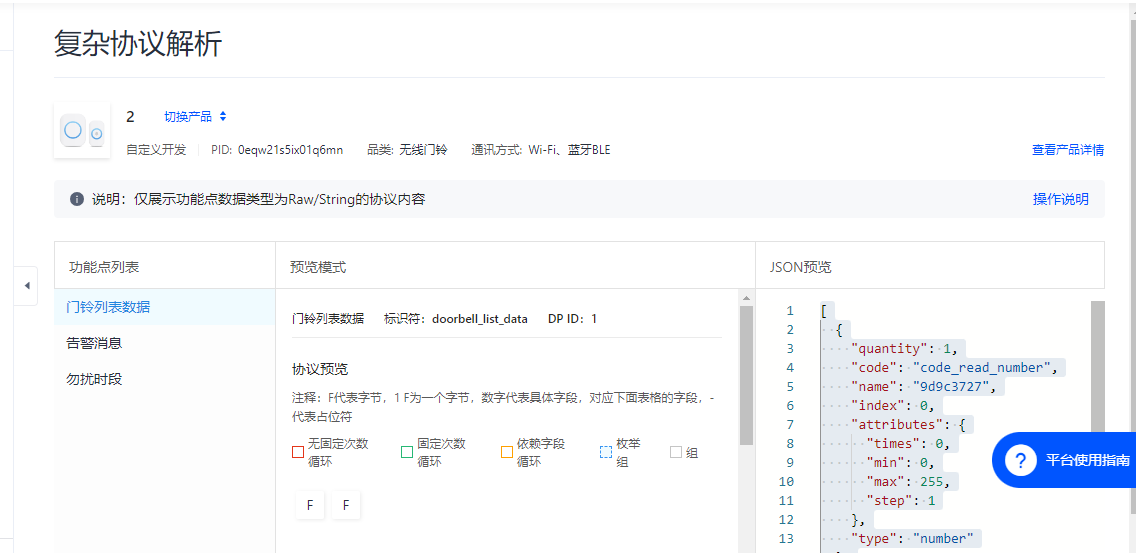Click JSON line number 7

pos(790,424)
